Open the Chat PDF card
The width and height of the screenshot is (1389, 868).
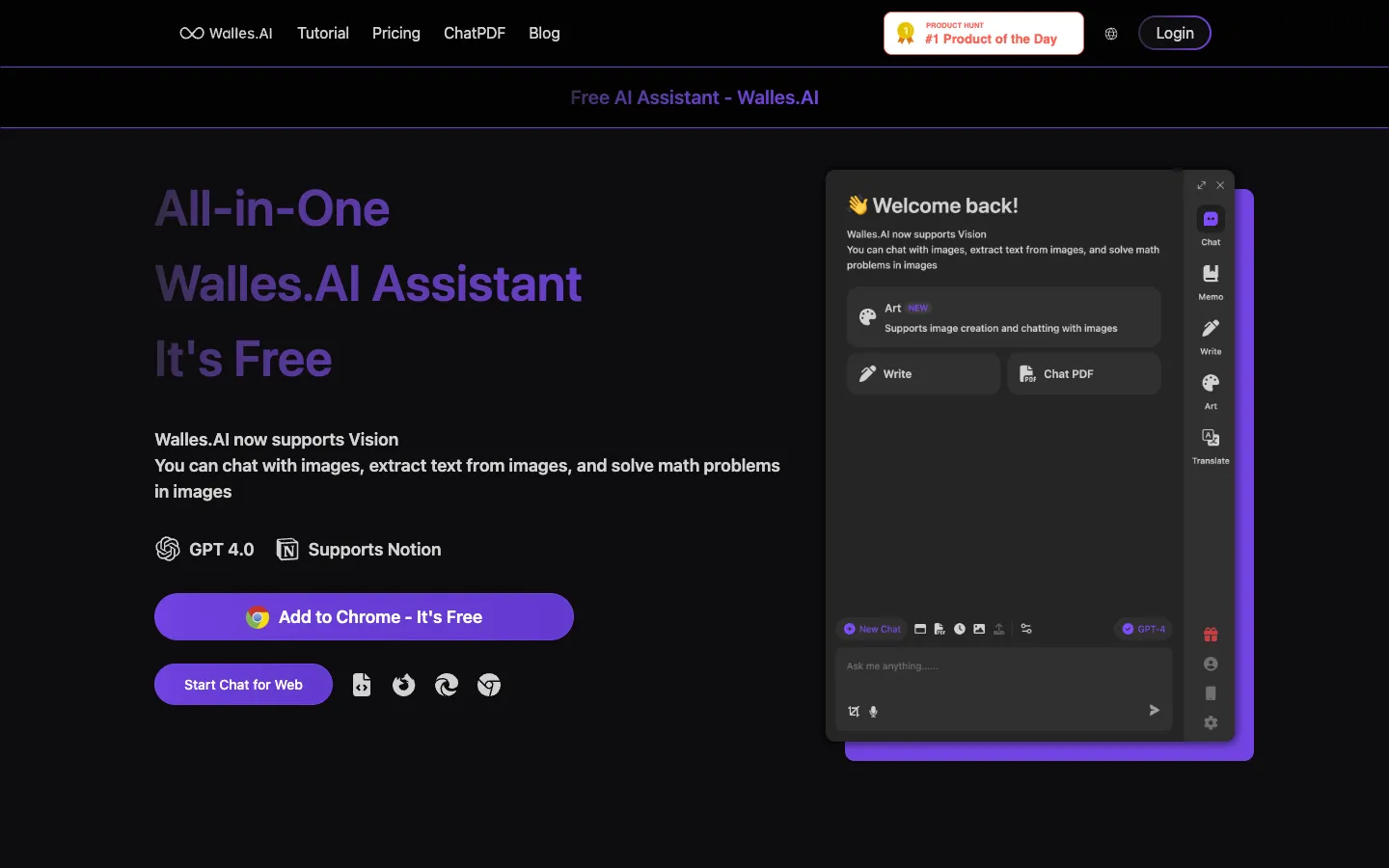(x=1084, y=374)
